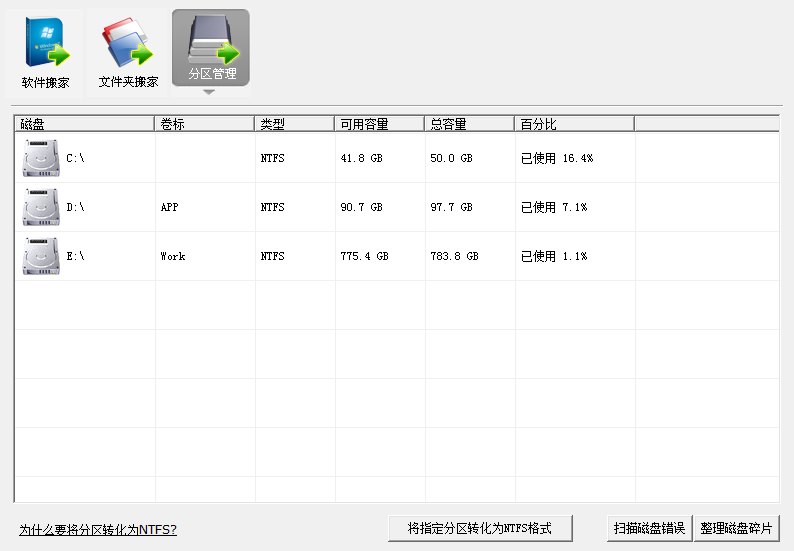
Task: Select the 分区管理 partition manager icon
Action: (211, 48)
